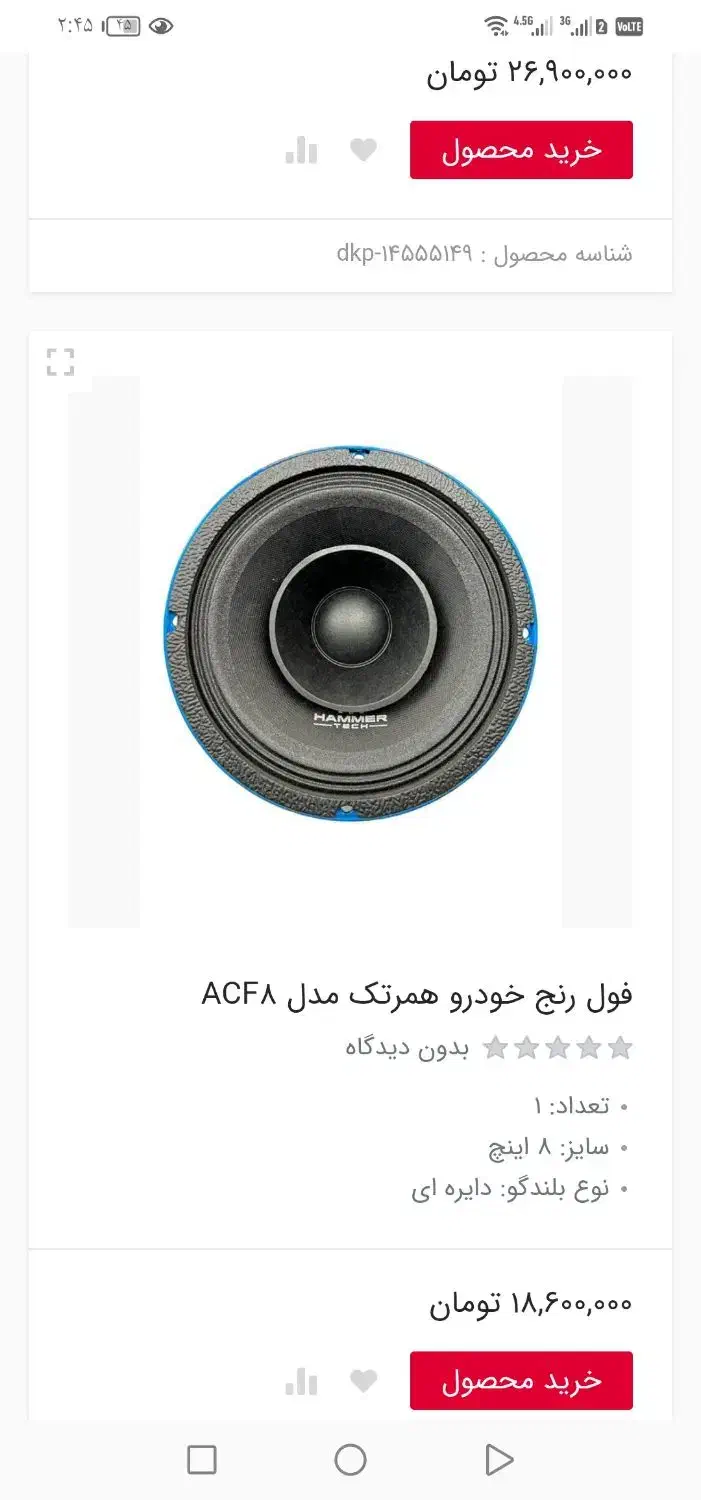Open the فول رنج خودرو همرتک ACF8 title
This screenshot has width=701, height=1500.
417,994
